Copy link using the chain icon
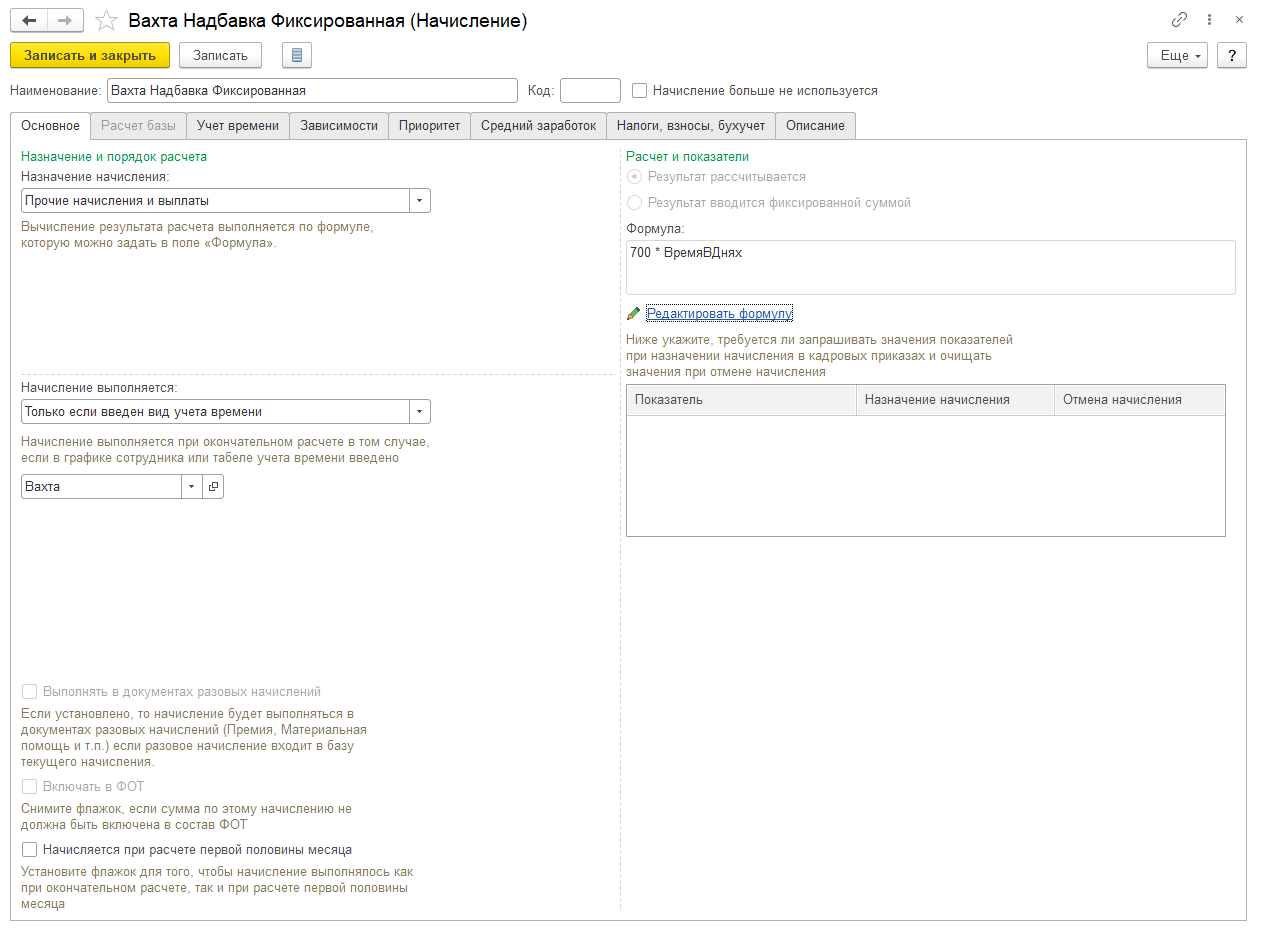 click(1180, 20)
